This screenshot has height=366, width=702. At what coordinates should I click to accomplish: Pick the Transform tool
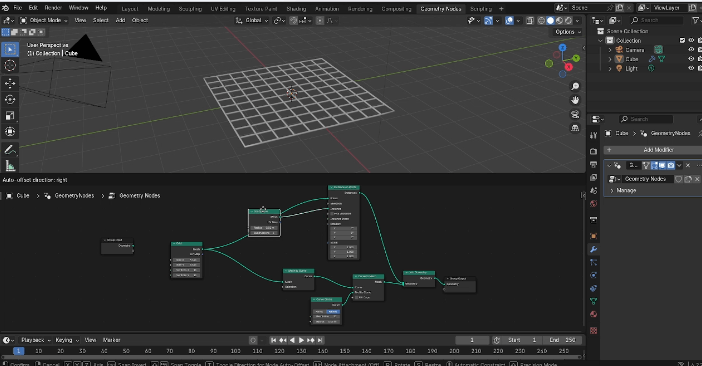coord(10,132)
